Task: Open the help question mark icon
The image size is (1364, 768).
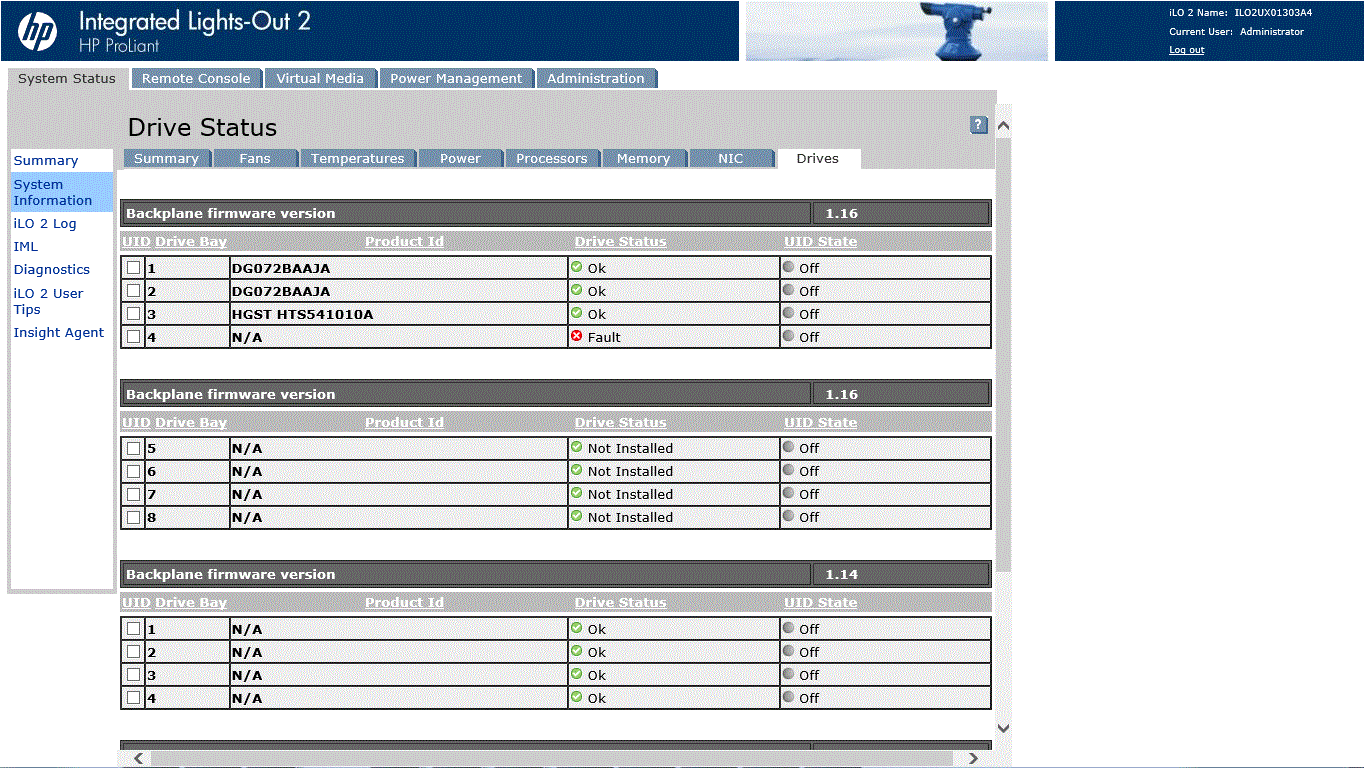Action: coord(979,125)
